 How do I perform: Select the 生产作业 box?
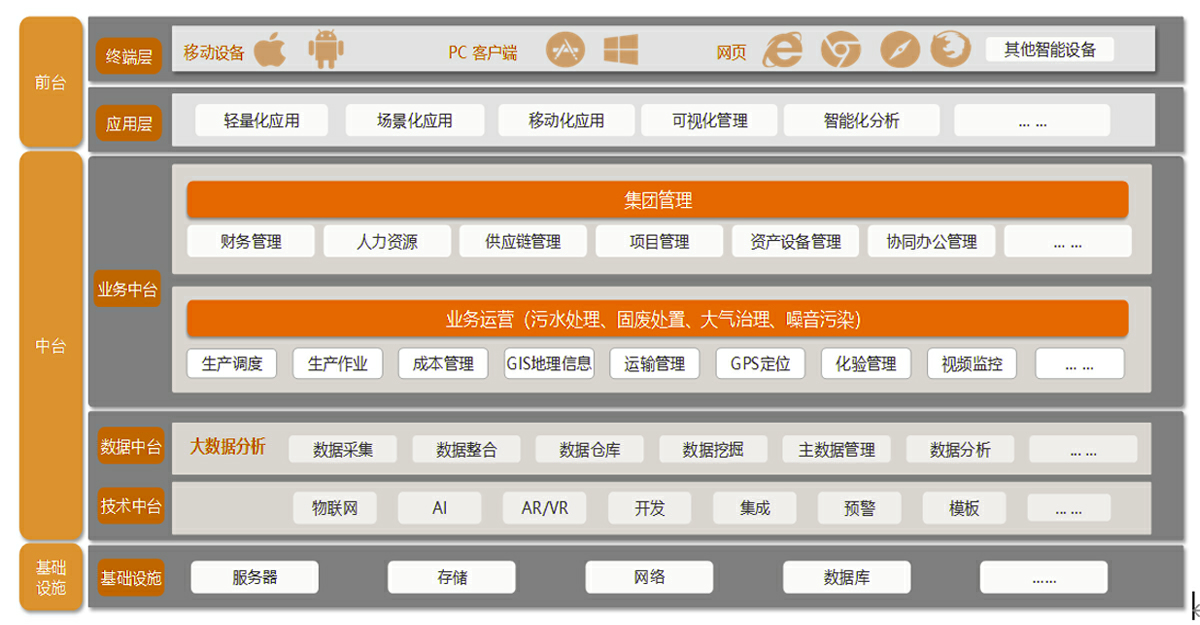(338, 363)
